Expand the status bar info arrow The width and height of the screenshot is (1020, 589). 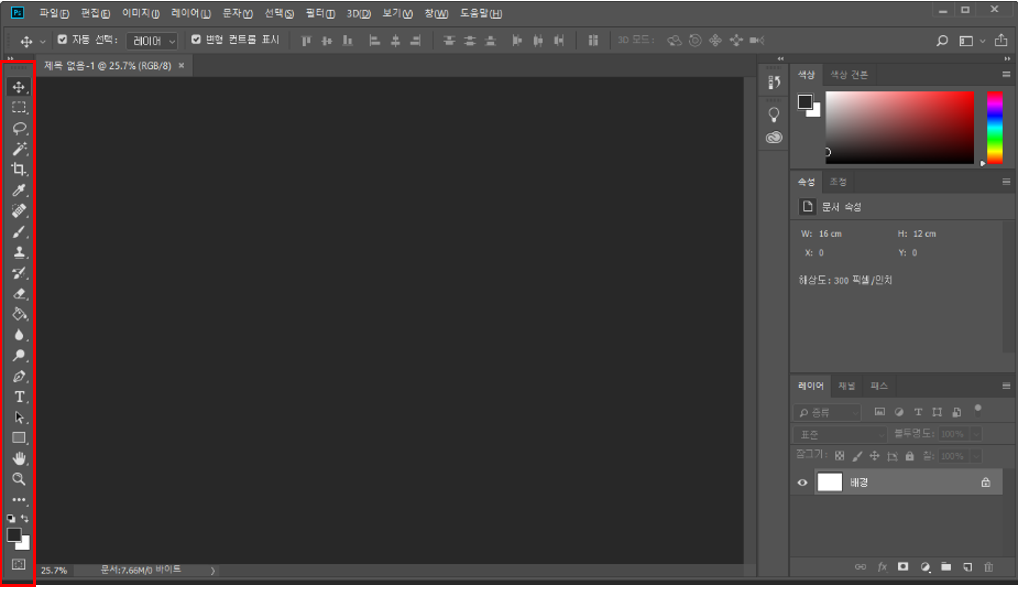pos(213,571)
